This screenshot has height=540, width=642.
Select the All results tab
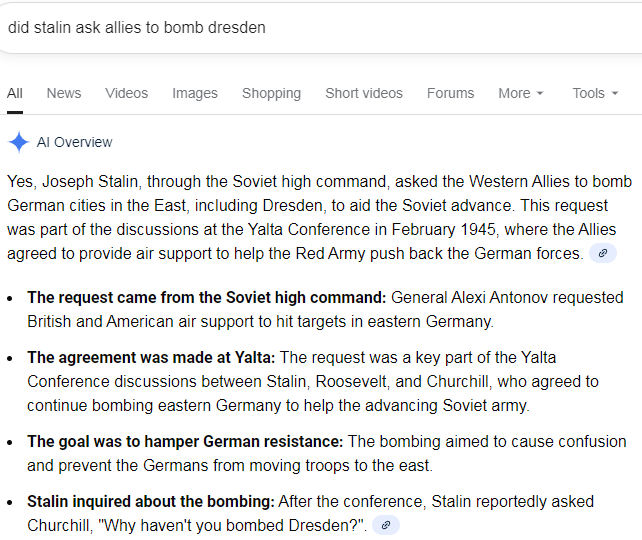15,93
